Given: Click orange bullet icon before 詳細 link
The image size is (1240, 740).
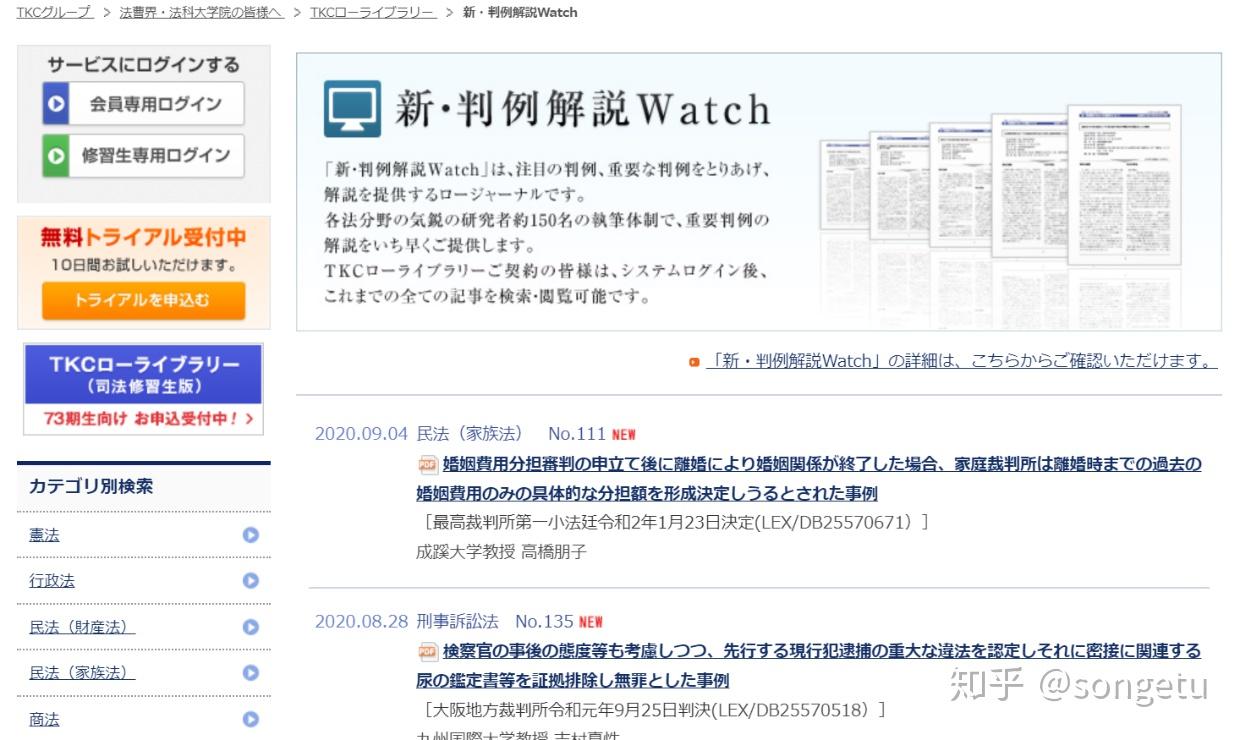Looking at the screenshot, I should pos(694,362).
